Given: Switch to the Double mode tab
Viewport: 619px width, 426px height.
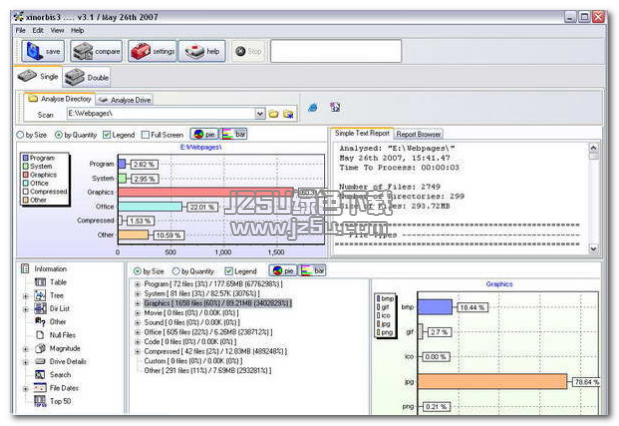Looking at the screenshot, I should (x=86, y=77).
